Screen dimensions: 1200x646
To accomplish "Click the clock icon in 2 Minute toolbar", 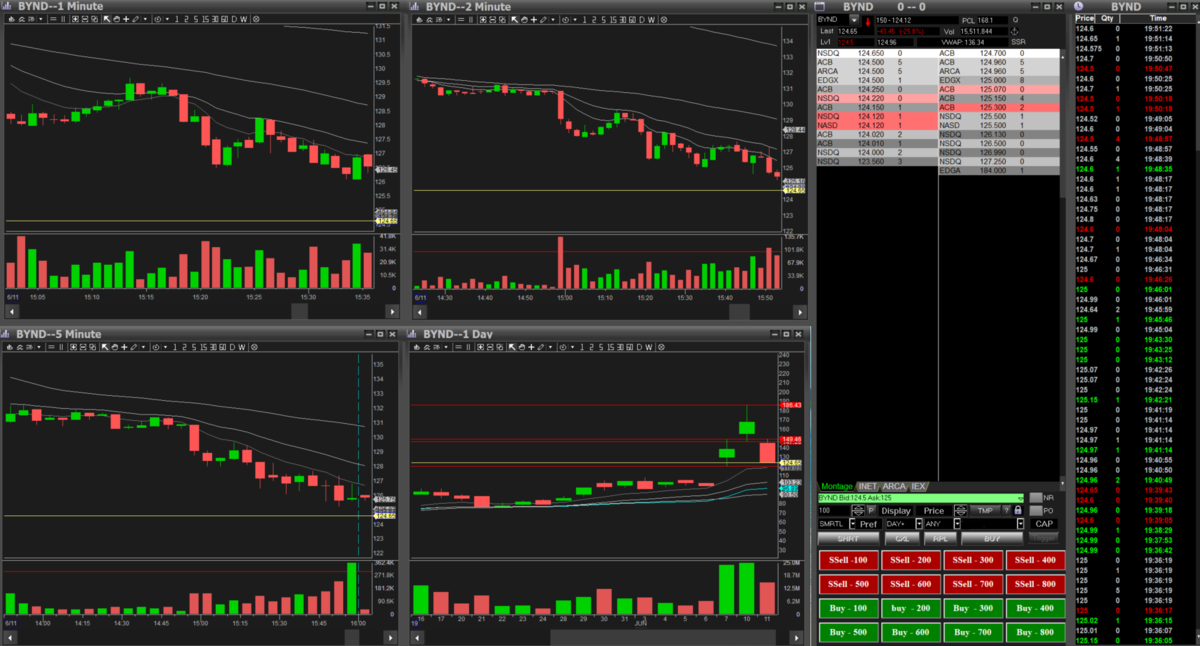I will pyautogui.click(x=565, y=20).
